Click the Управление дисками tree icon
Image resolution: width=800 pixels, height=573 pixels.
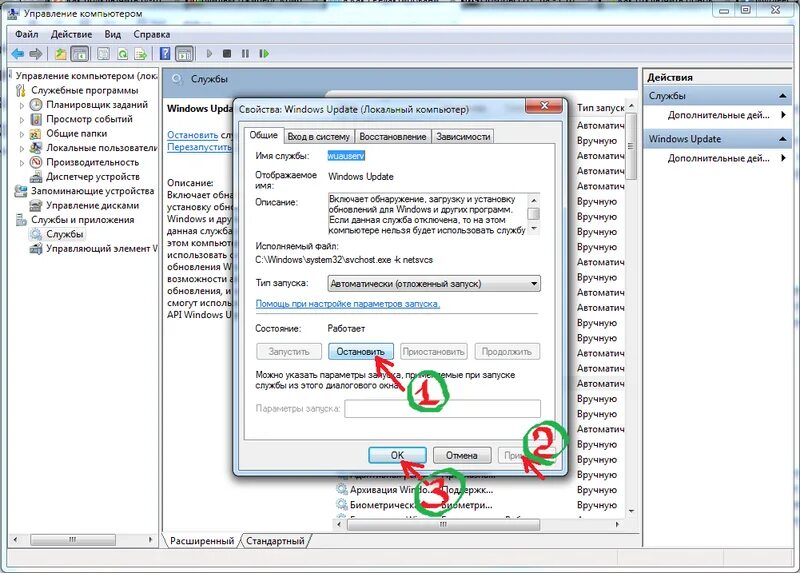pyautogui.click(x=36, y=206)
